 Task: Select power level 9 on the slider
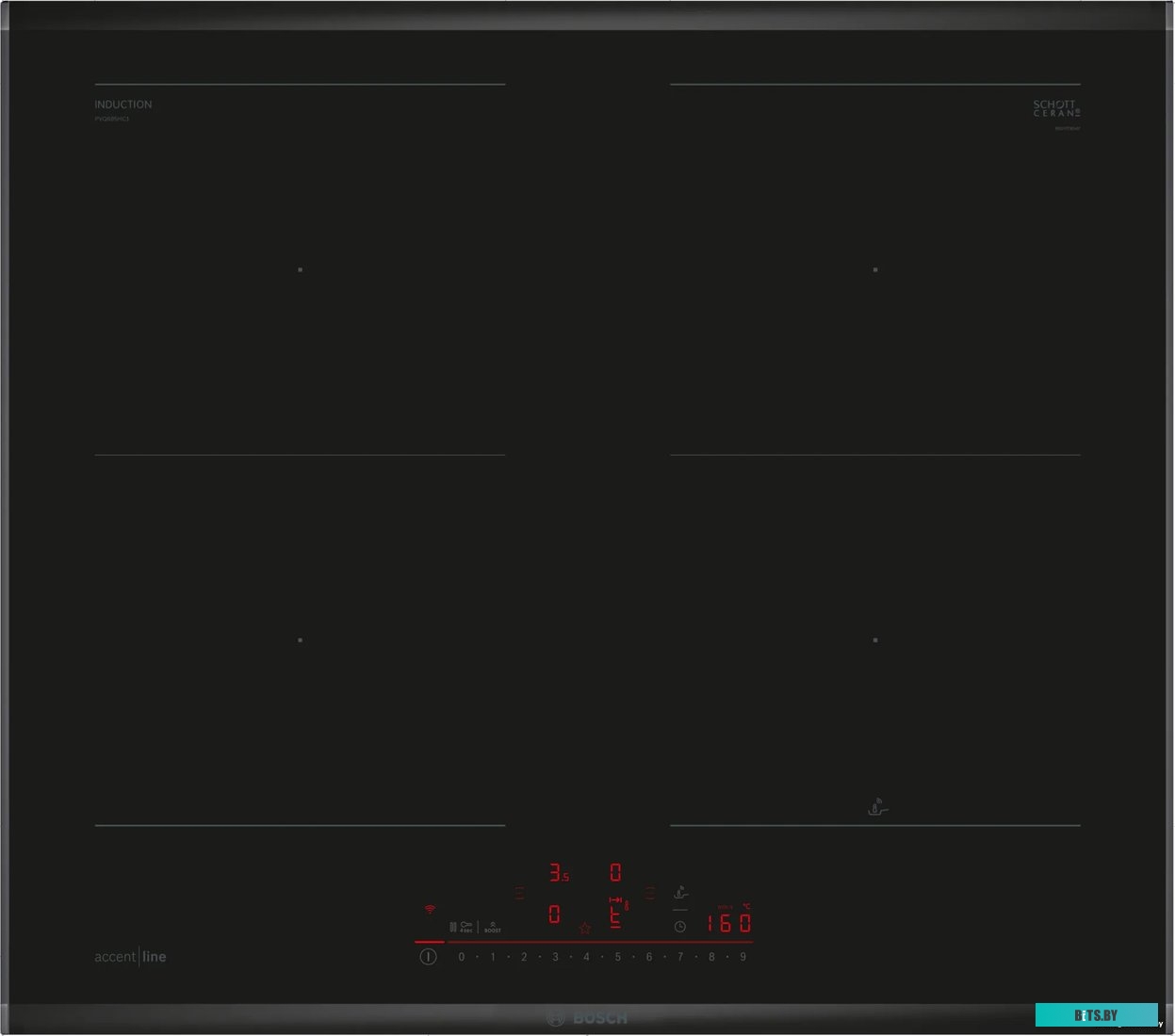(x=743, y=957)
